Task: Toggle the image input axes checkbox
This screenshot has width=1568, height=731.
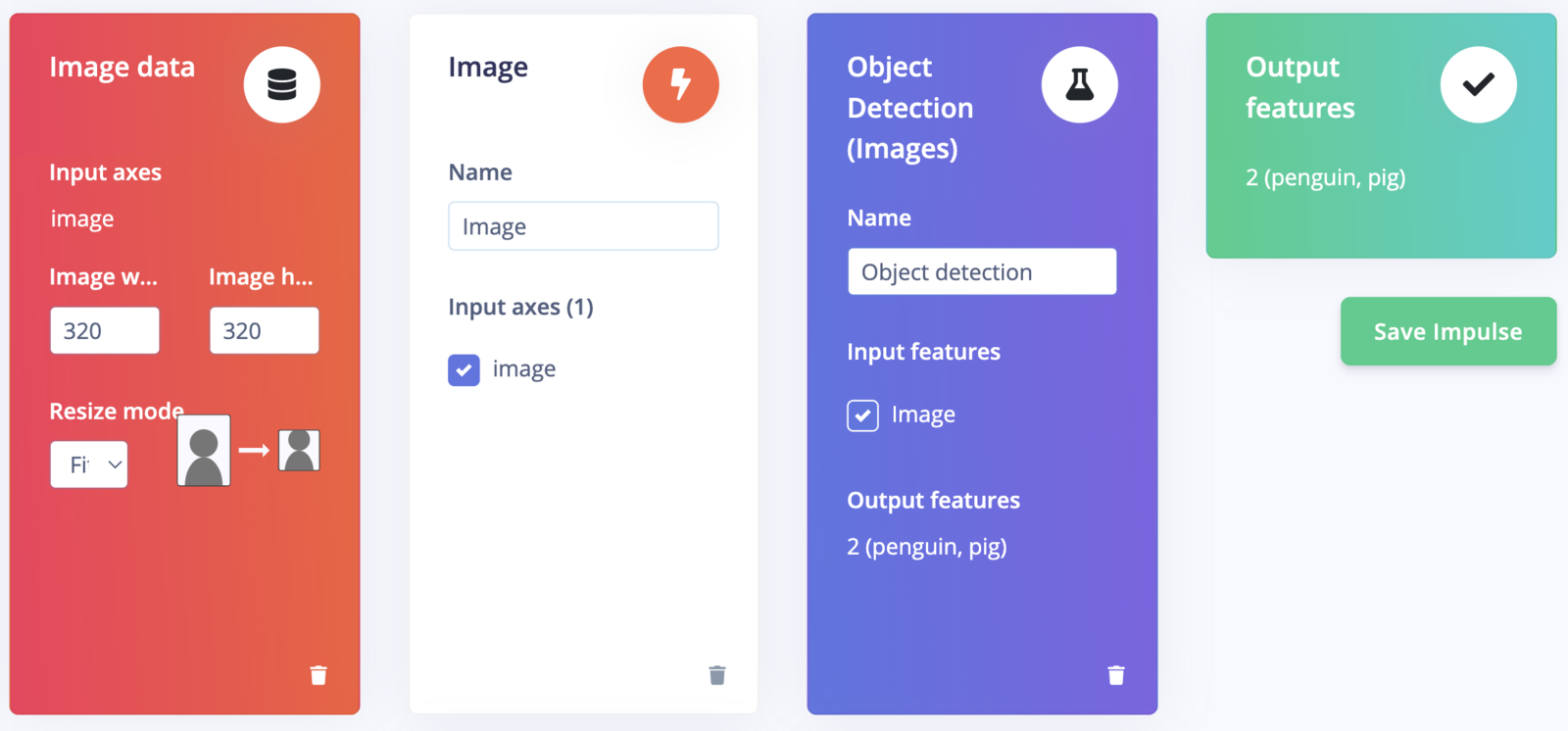Action: (464, 370)
